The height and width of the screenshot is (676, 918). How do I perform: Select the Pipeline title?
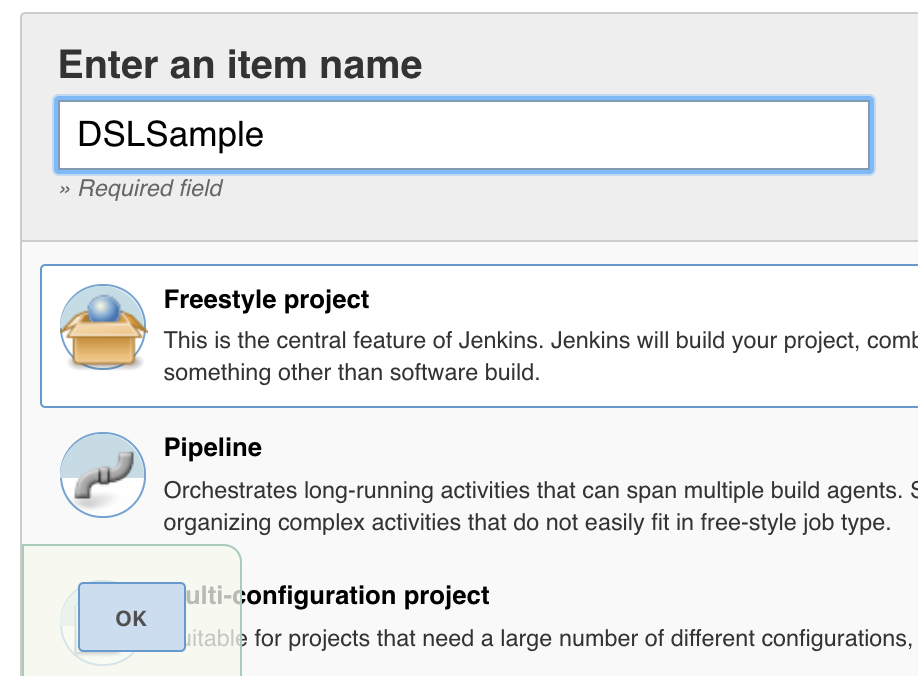(213, 447)
